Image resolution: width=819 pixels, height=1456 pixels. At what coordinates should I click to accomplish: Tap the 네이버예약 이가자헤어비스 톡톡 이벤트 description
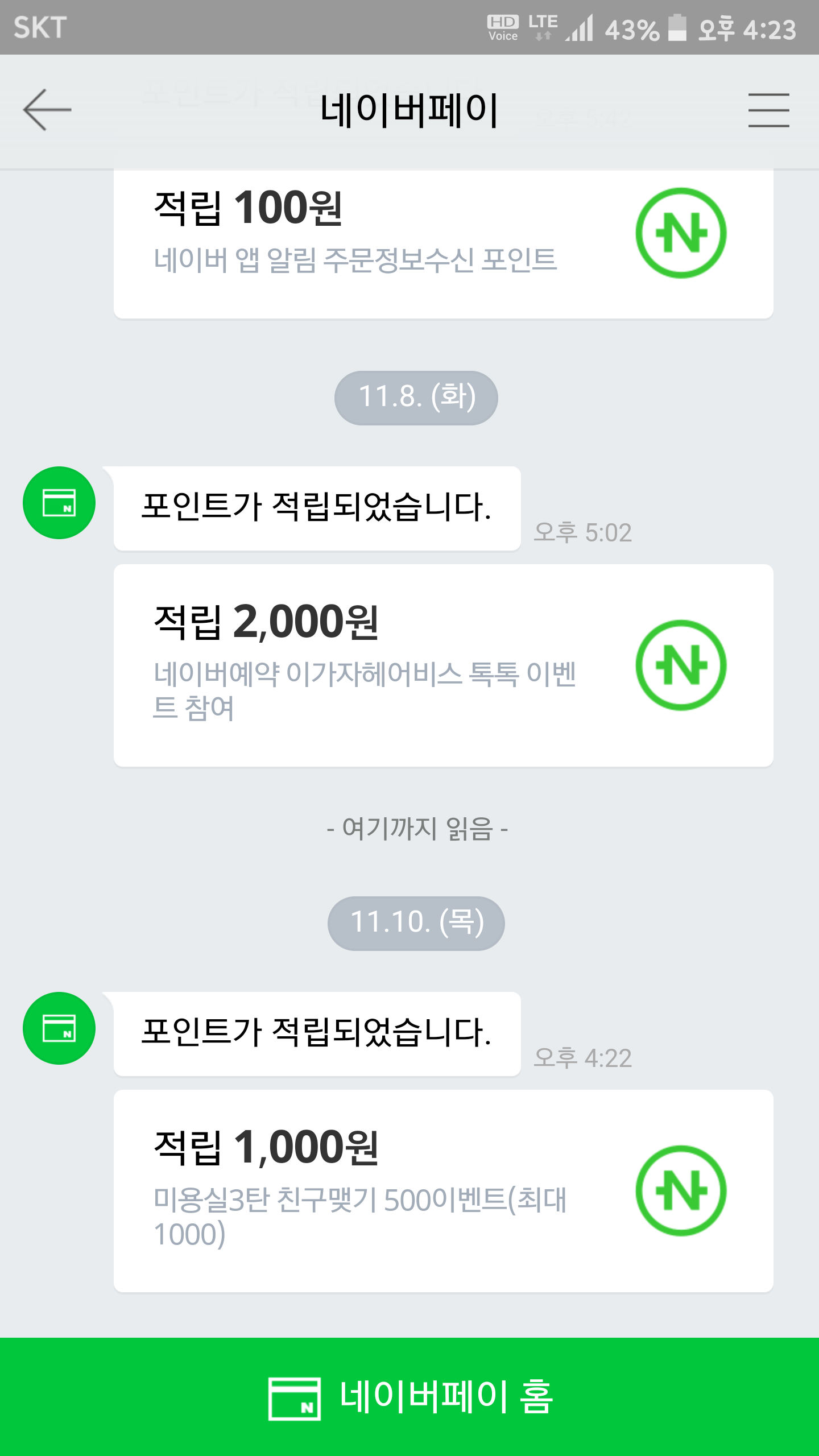[364, 690]
